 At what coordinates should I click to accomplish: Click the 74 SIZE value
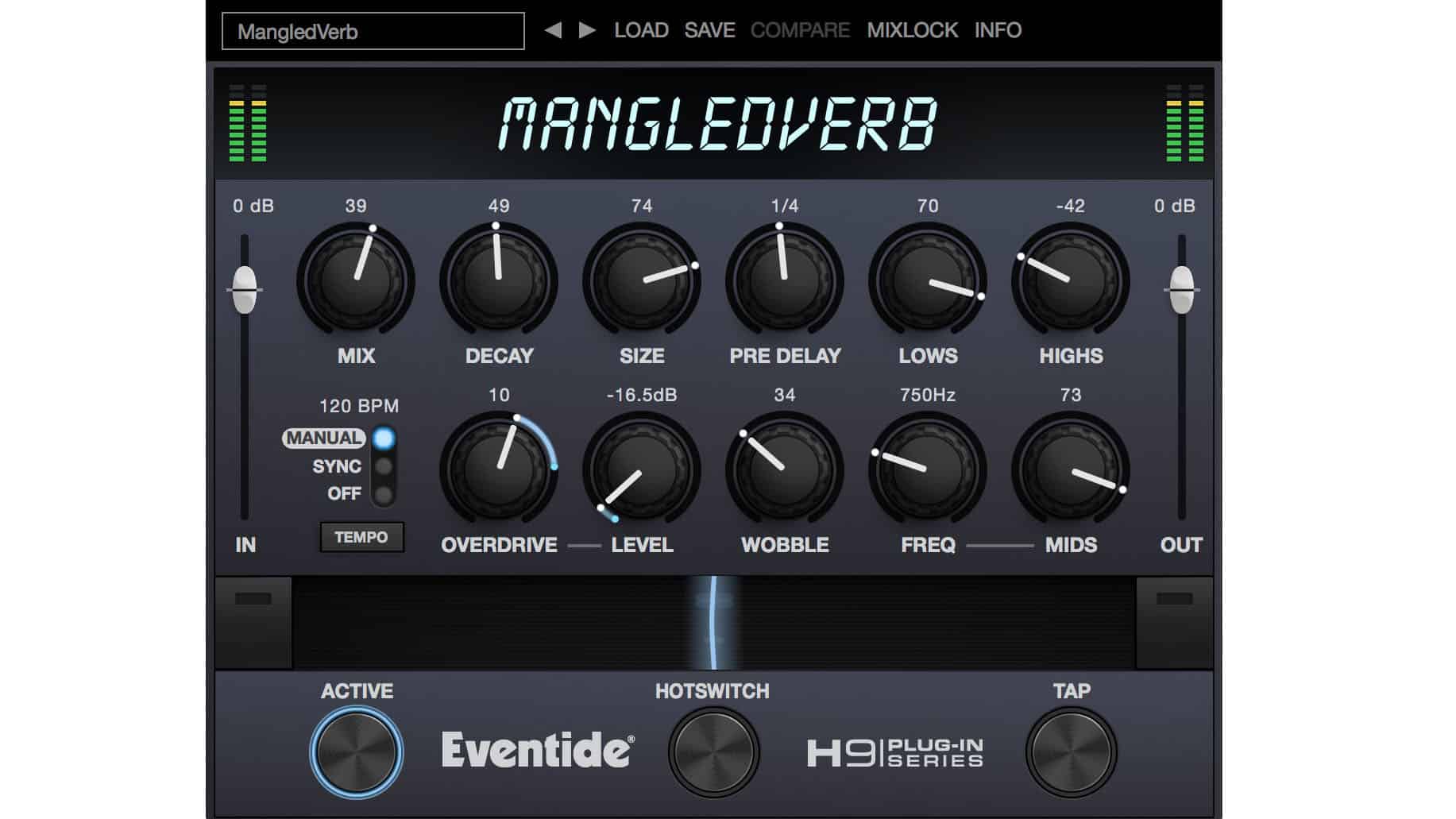642,206
